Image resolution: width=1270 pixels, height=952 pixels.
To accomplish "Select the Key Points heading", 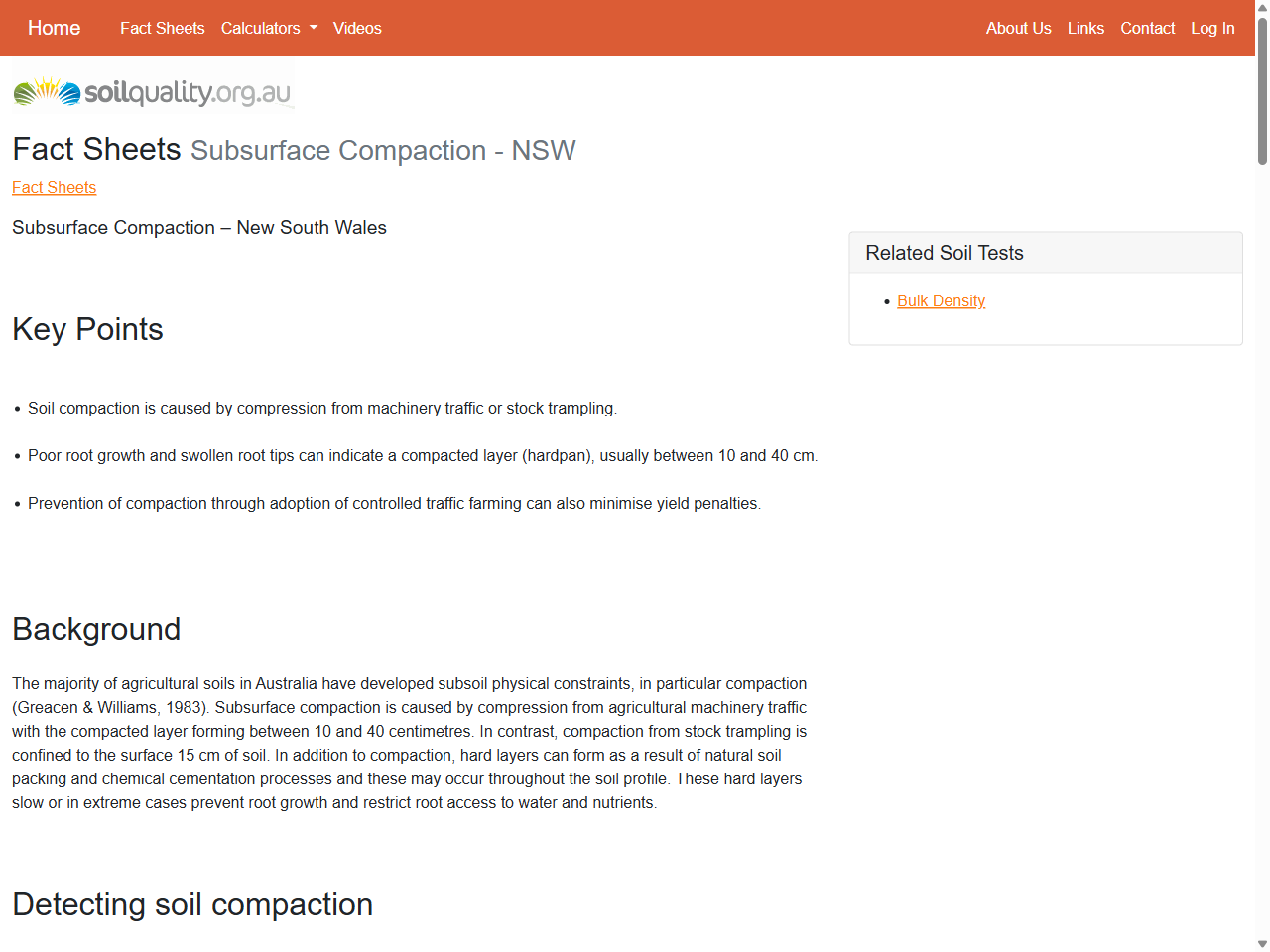I will 87,329.
